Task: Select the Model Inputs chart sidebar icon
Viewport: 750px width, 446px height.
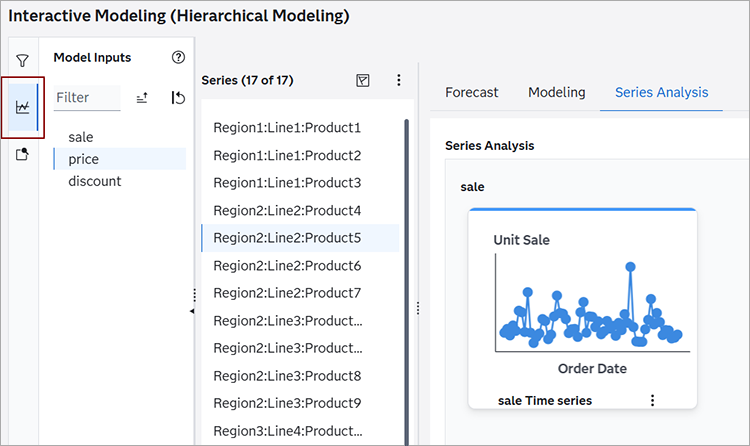Action: 22,107
